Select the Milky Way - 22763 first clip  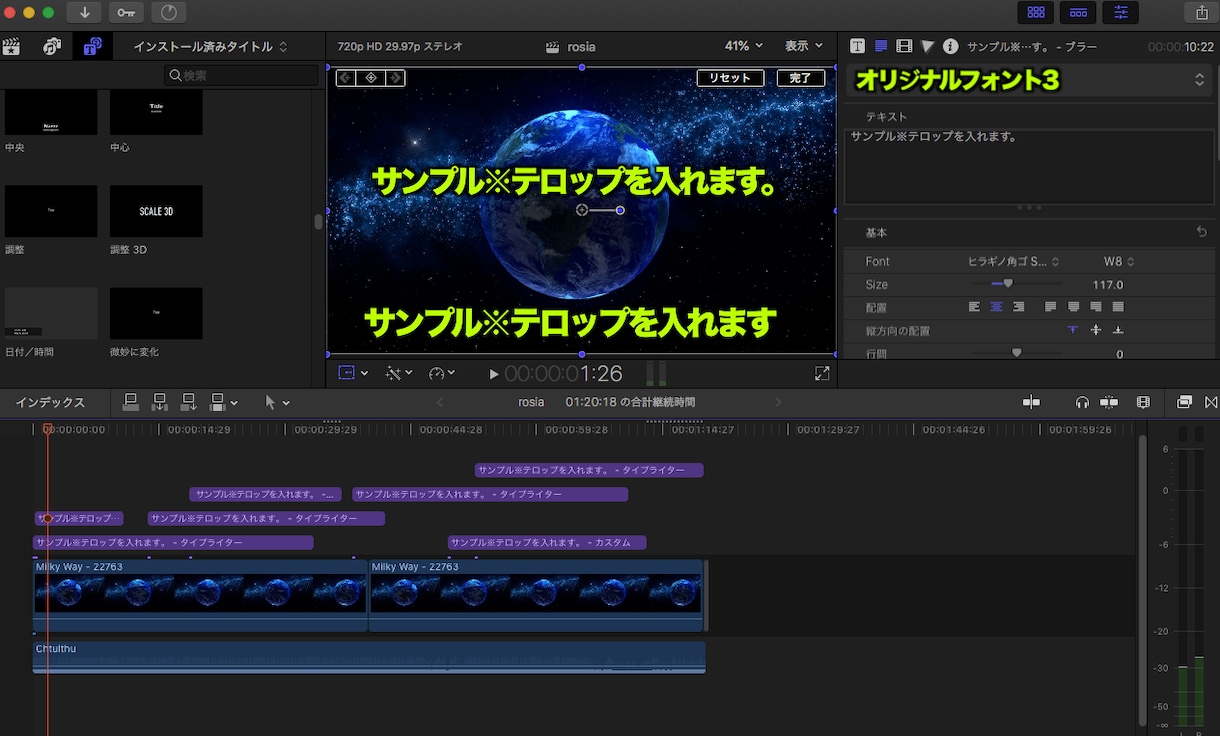(200, 595)
